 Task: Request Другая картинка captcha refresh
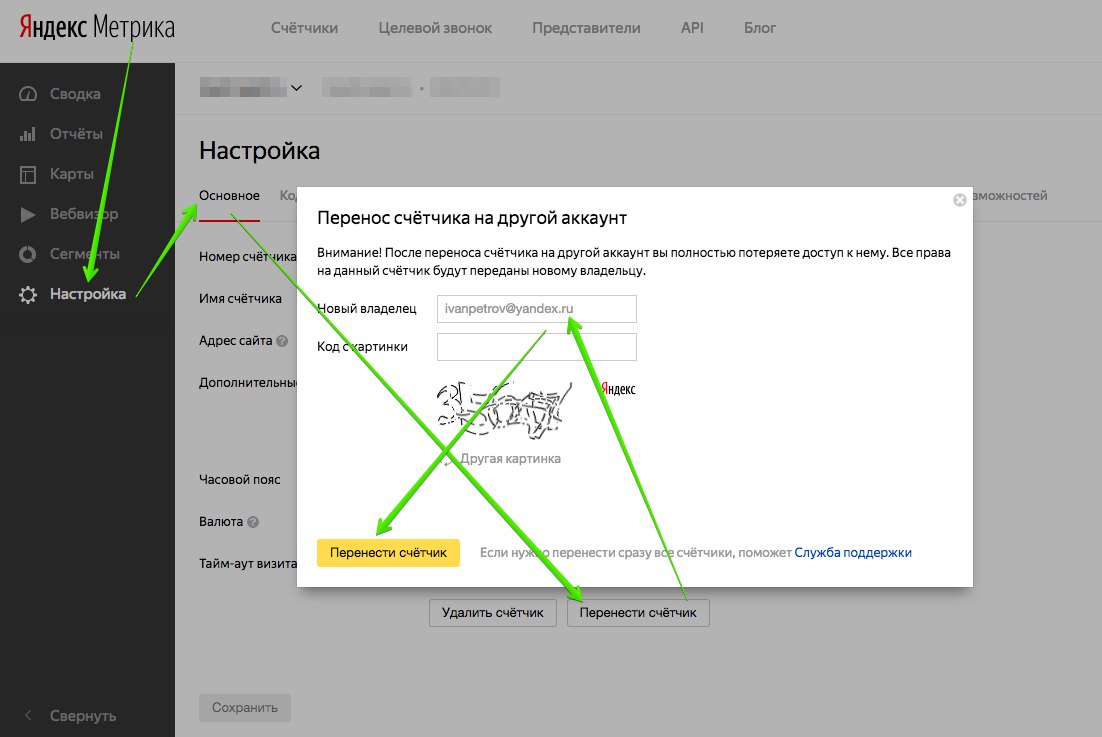[x=510, y=459]
